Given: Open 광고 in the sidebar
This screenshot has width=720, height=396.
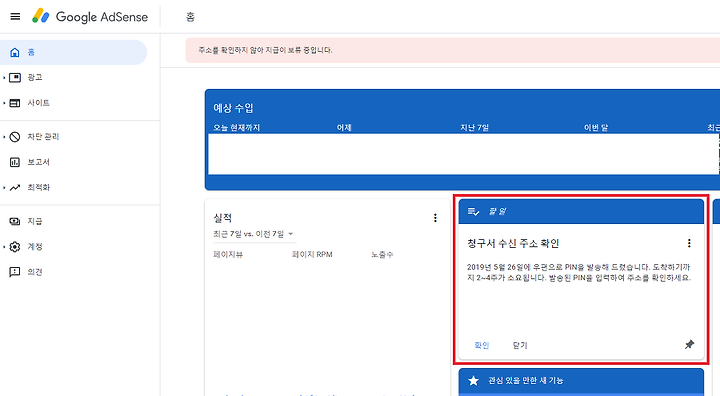Looking at the screenshot, I should coord(35,78).
